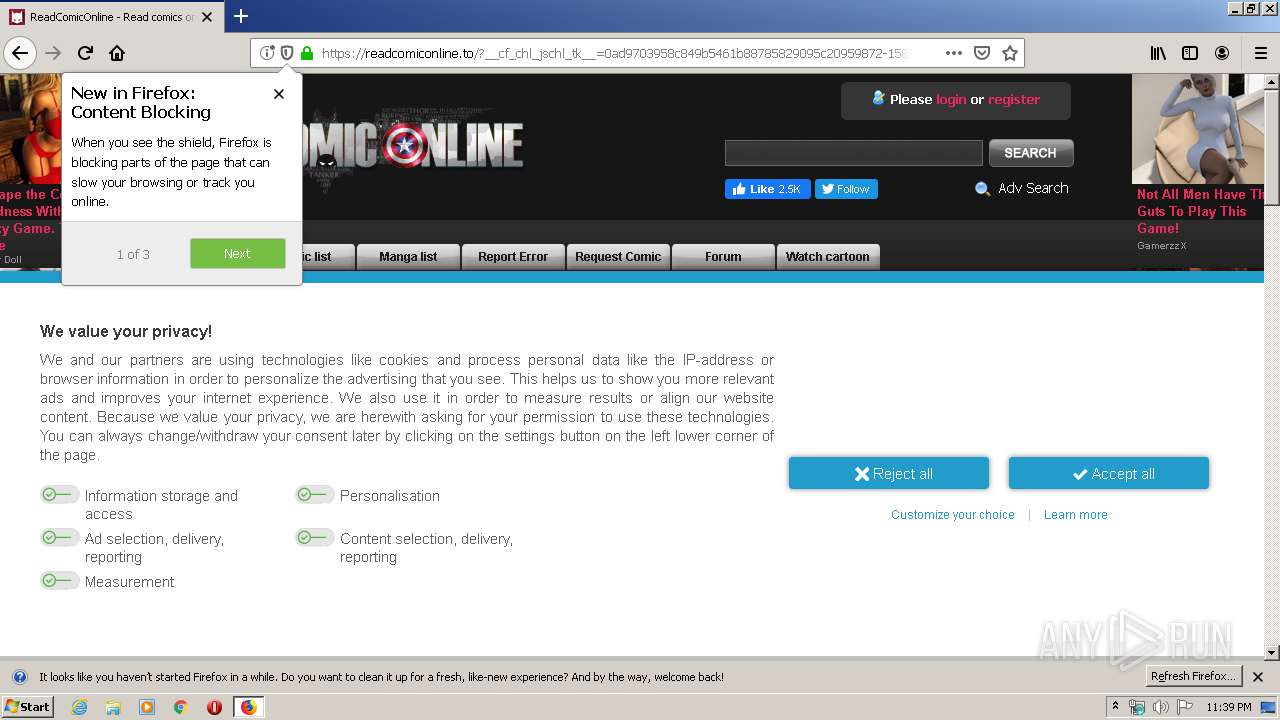The image size is (1280, 720).
Task: Bookmark this page with the star
Action: pos(1010,53)
